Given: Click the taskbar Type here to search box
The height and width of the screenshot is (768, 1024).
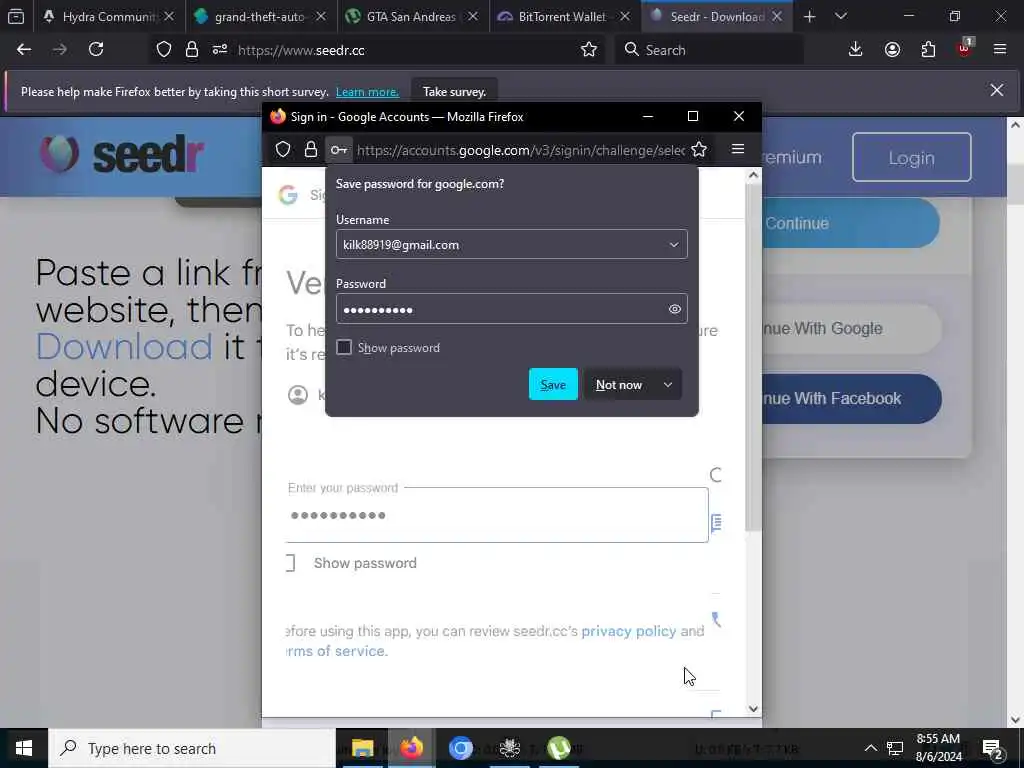Looking at the screenshot, I should (191, 748).
